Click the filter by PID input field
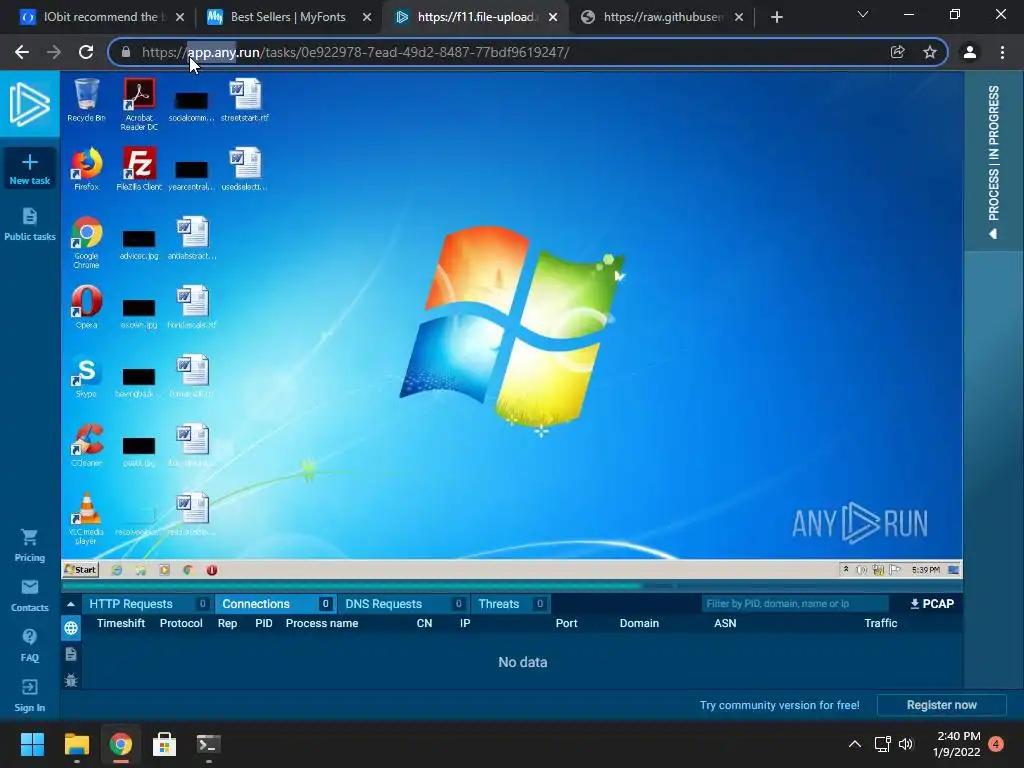 pyautogui.click(x=795, y=604)
